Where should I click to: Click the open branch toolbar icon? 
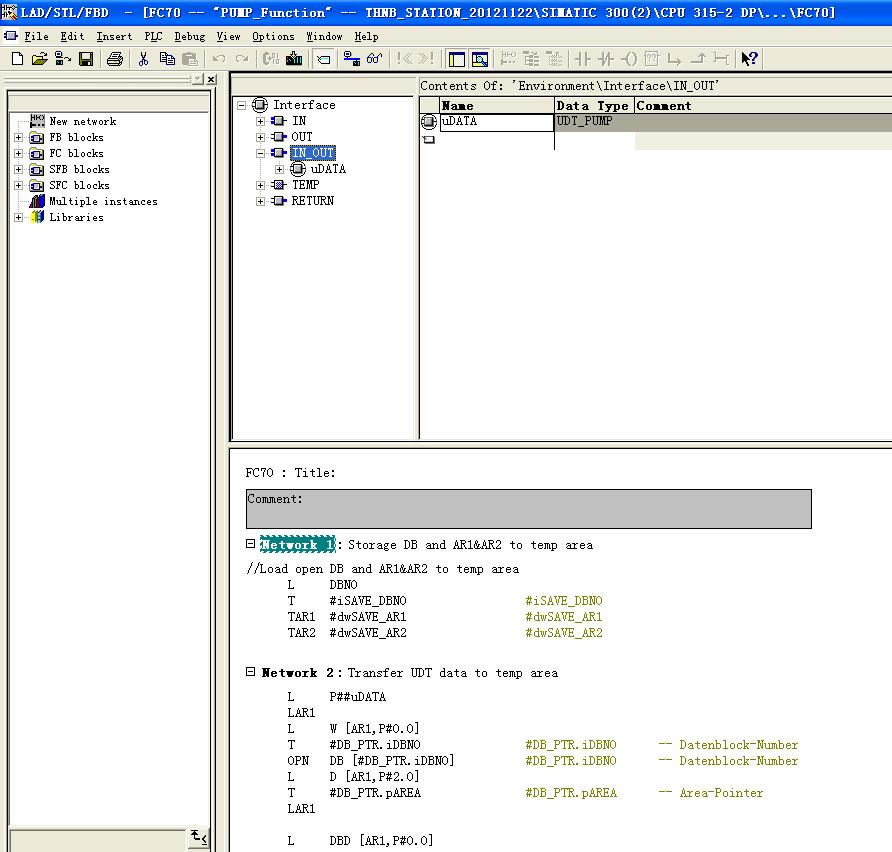[x=675, y=59]
